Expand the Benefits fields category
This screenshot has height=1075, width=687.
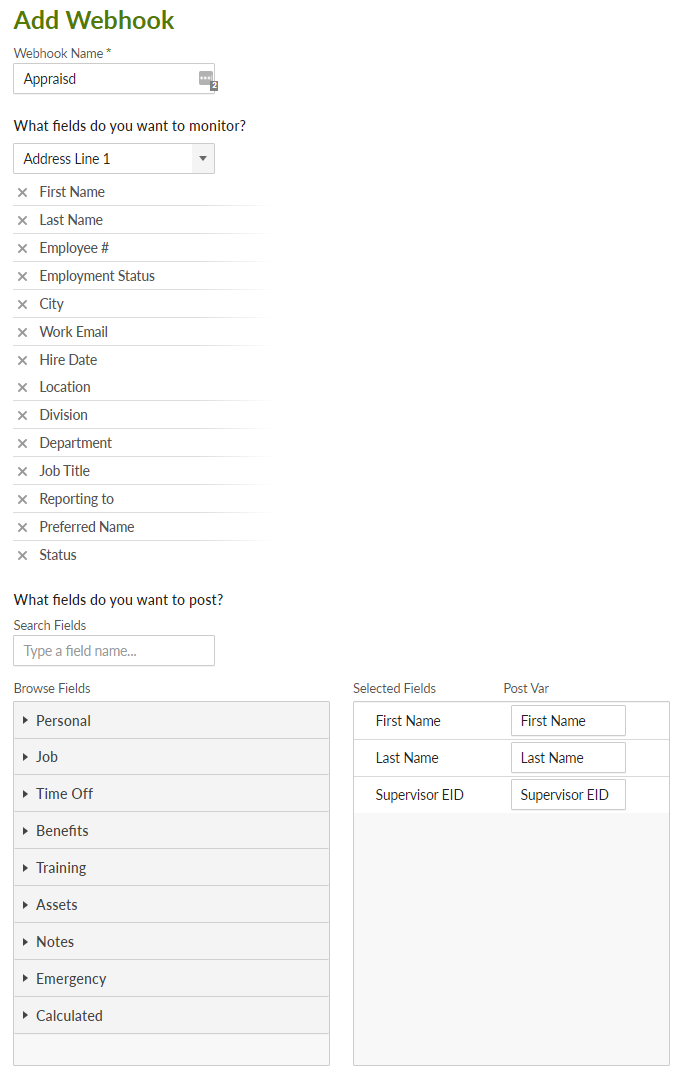[x=171, y=831]
